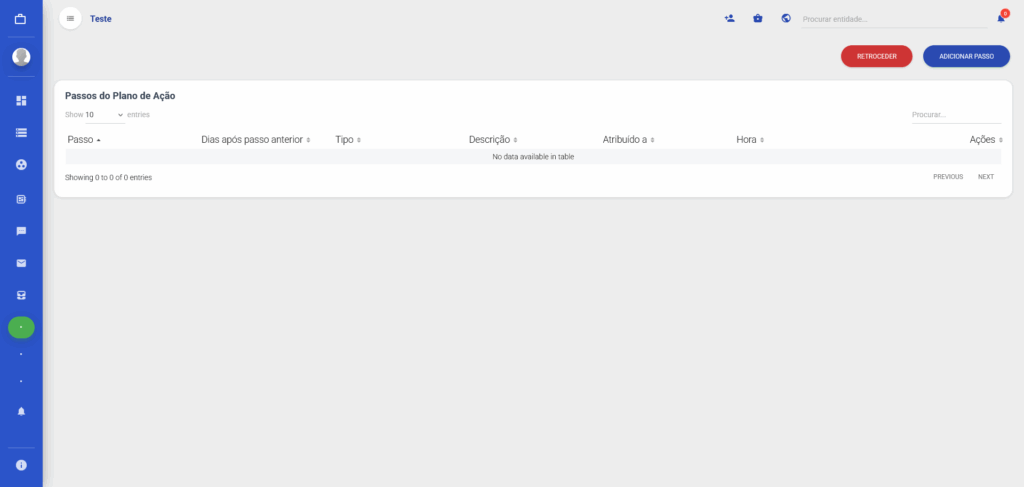The width and height of the screenshot is (1024, 487).
Task: Sort table by Tipo column header
Action: tap(347, 140)
